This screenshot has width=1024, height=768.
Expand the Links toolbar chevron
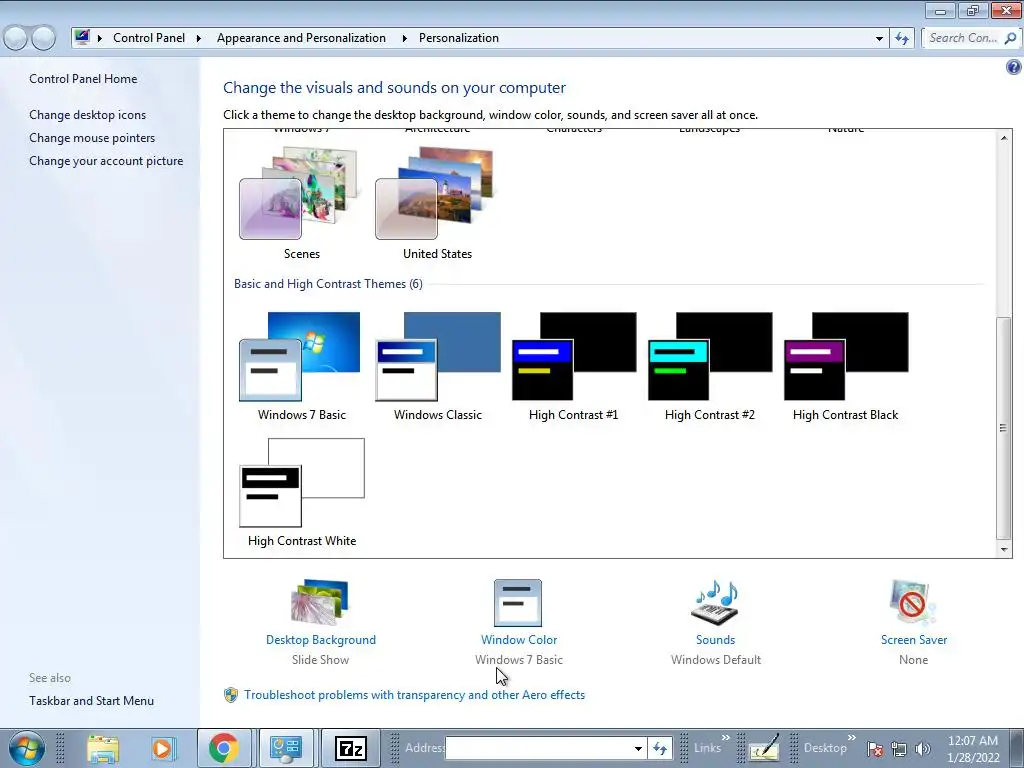tap(726, 738)
